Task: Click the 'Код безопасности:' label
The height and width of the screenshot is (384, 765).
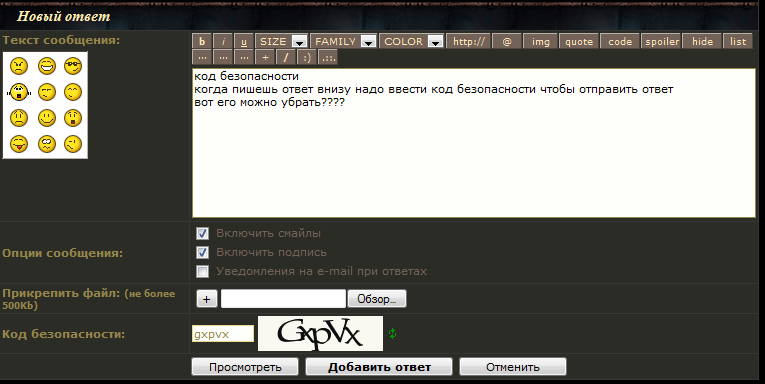Action: pyautogui.click(x=63, y=335)
